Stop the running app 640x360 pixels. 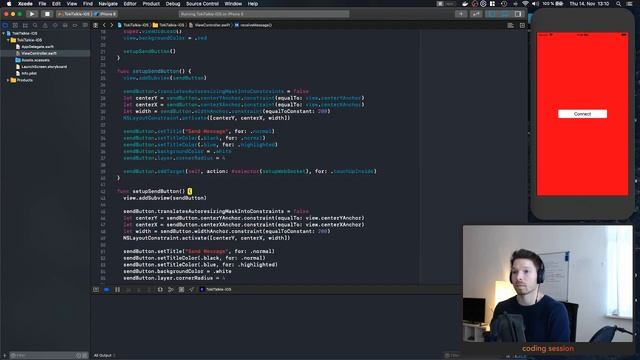[47, 14]
